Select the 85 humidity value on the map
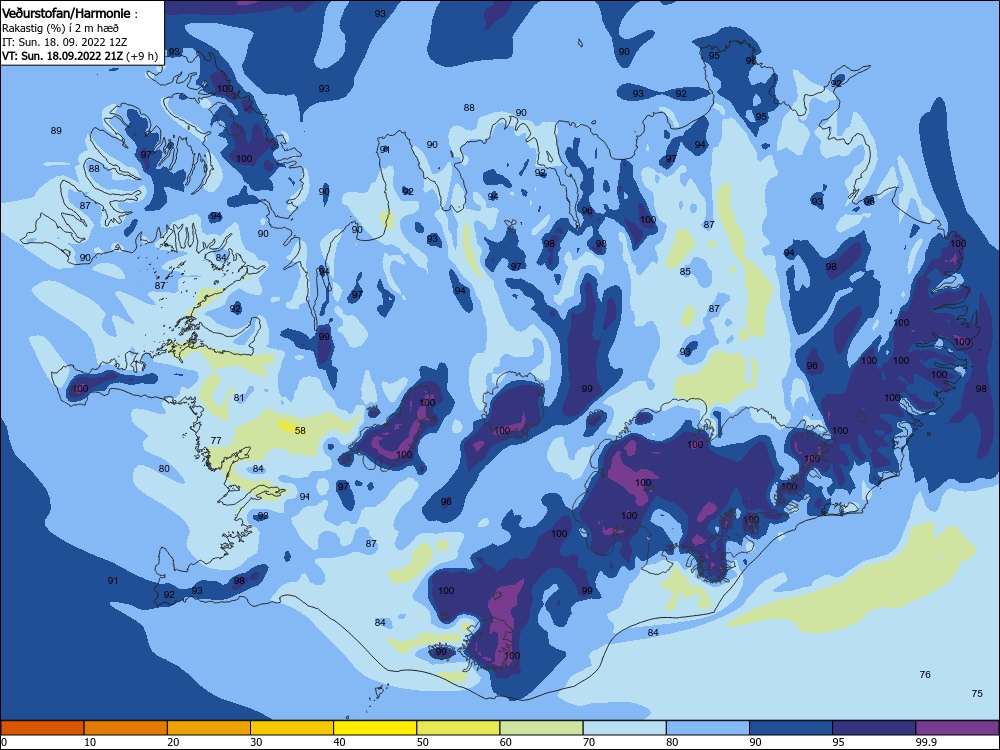 coord(685,272)
